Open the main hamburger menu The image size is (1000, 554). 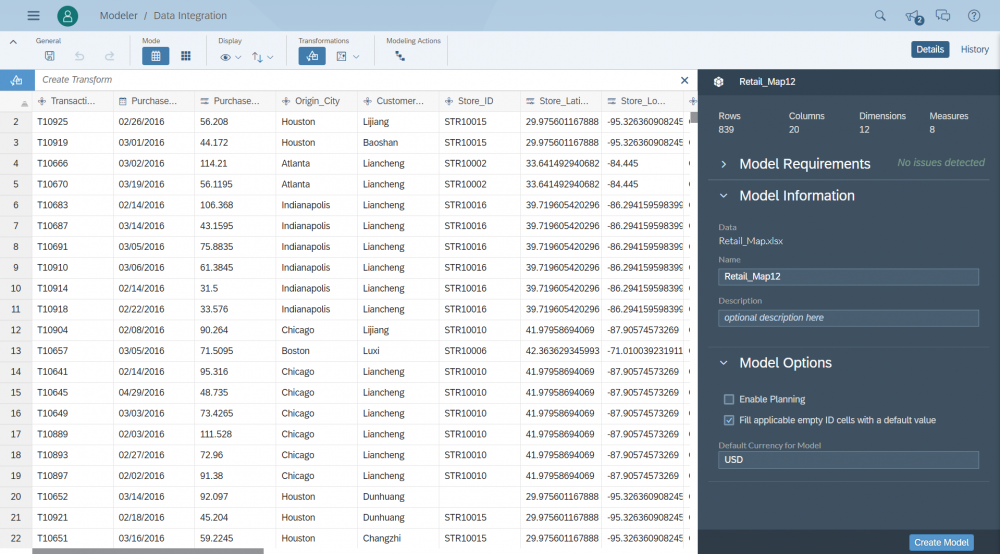coord(33,16)
